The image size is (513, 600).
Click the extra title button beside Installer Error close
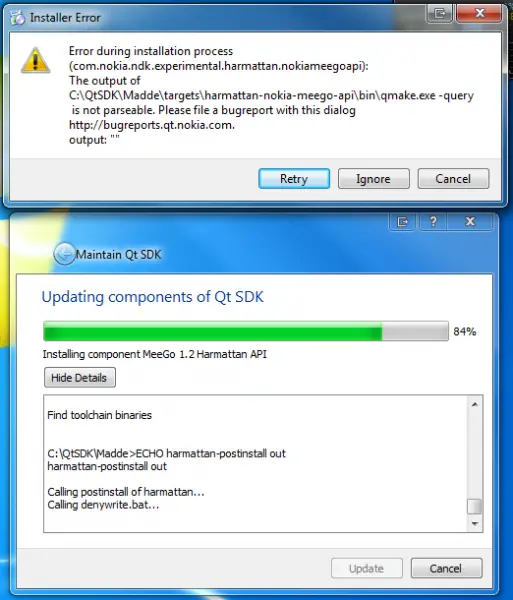coord(440,14)
